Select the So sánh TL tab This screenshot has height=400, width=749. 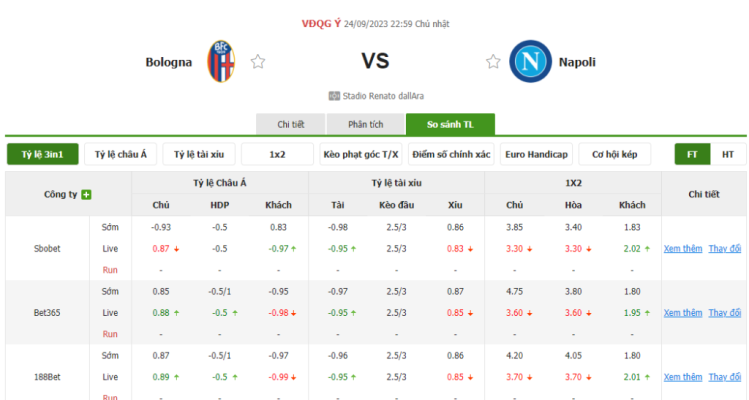450,124
